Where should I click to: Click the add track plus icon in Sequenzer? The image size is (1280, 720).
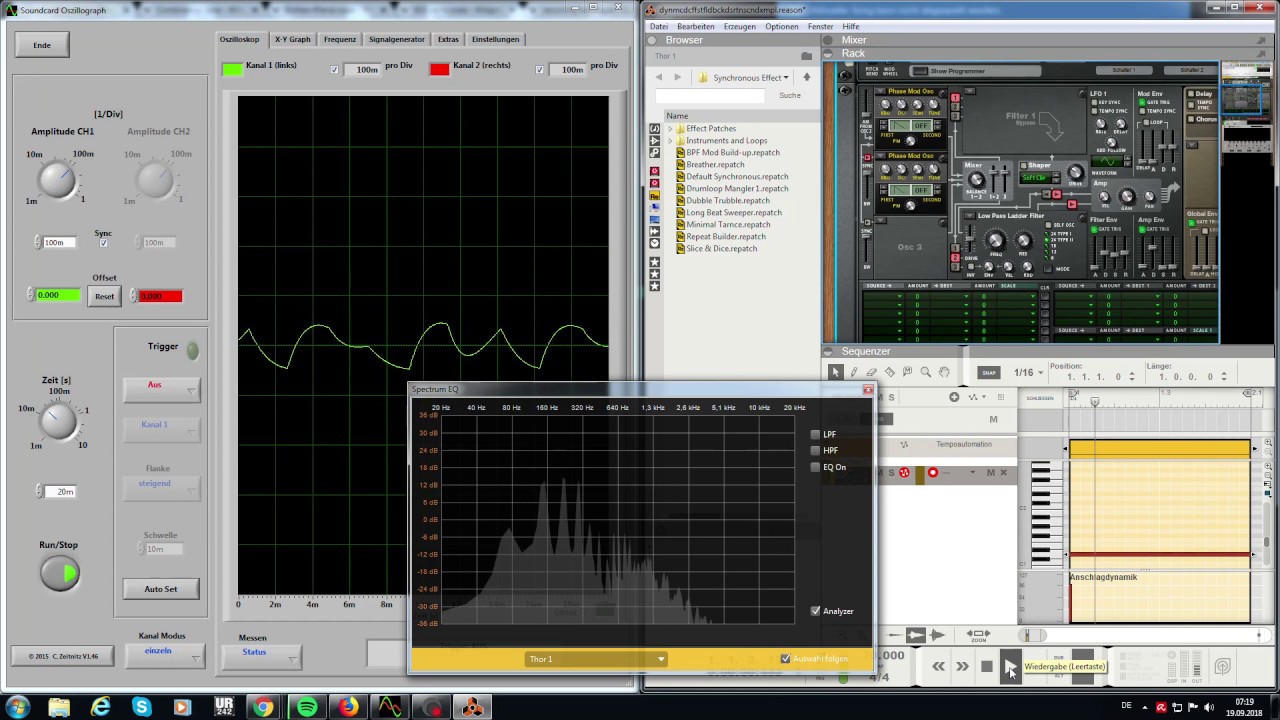tap(954, 397)
